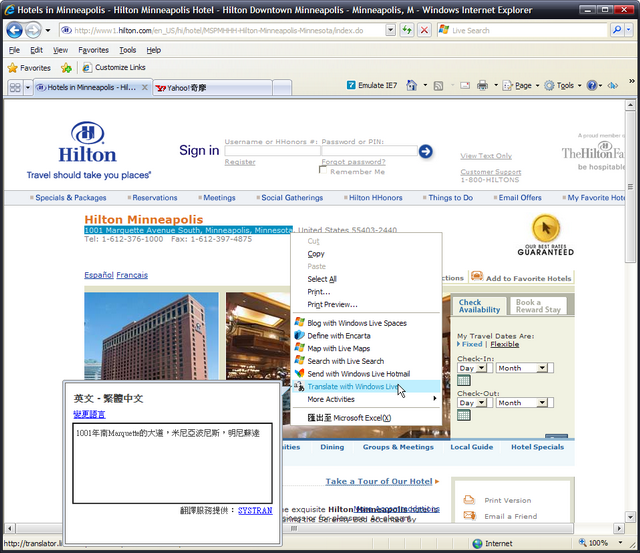Image resolution: width=640 pixels, height=553 pixels.
Task: Open the Check-In calendar icon
Action: pos(464,381)
